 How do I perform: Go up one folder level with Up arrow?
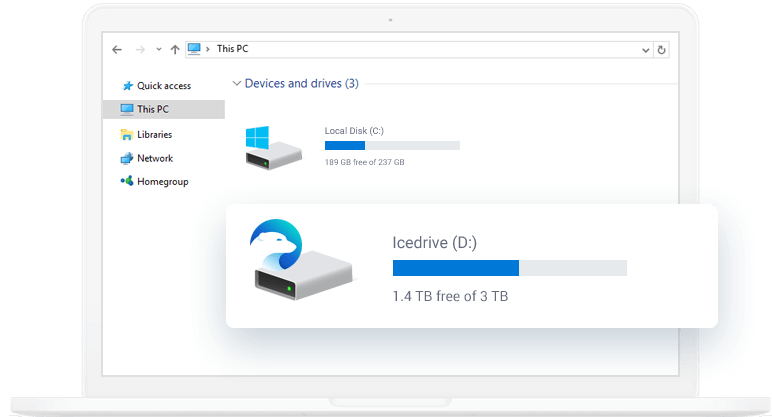point(175,49)
